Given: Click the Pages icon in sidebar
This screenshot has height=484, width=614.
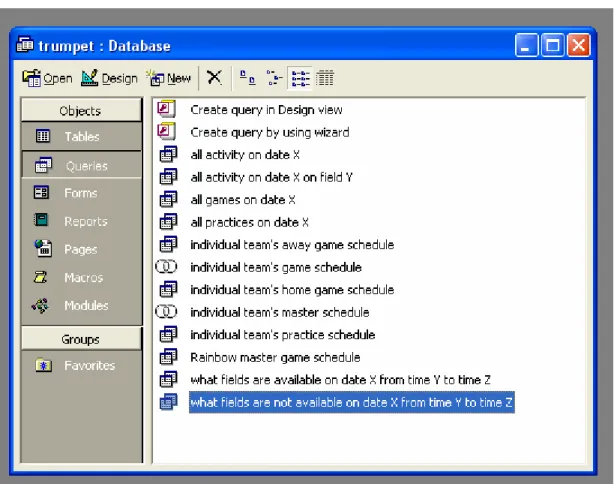Looking at the screenshot, I should [x=43, y=248].
